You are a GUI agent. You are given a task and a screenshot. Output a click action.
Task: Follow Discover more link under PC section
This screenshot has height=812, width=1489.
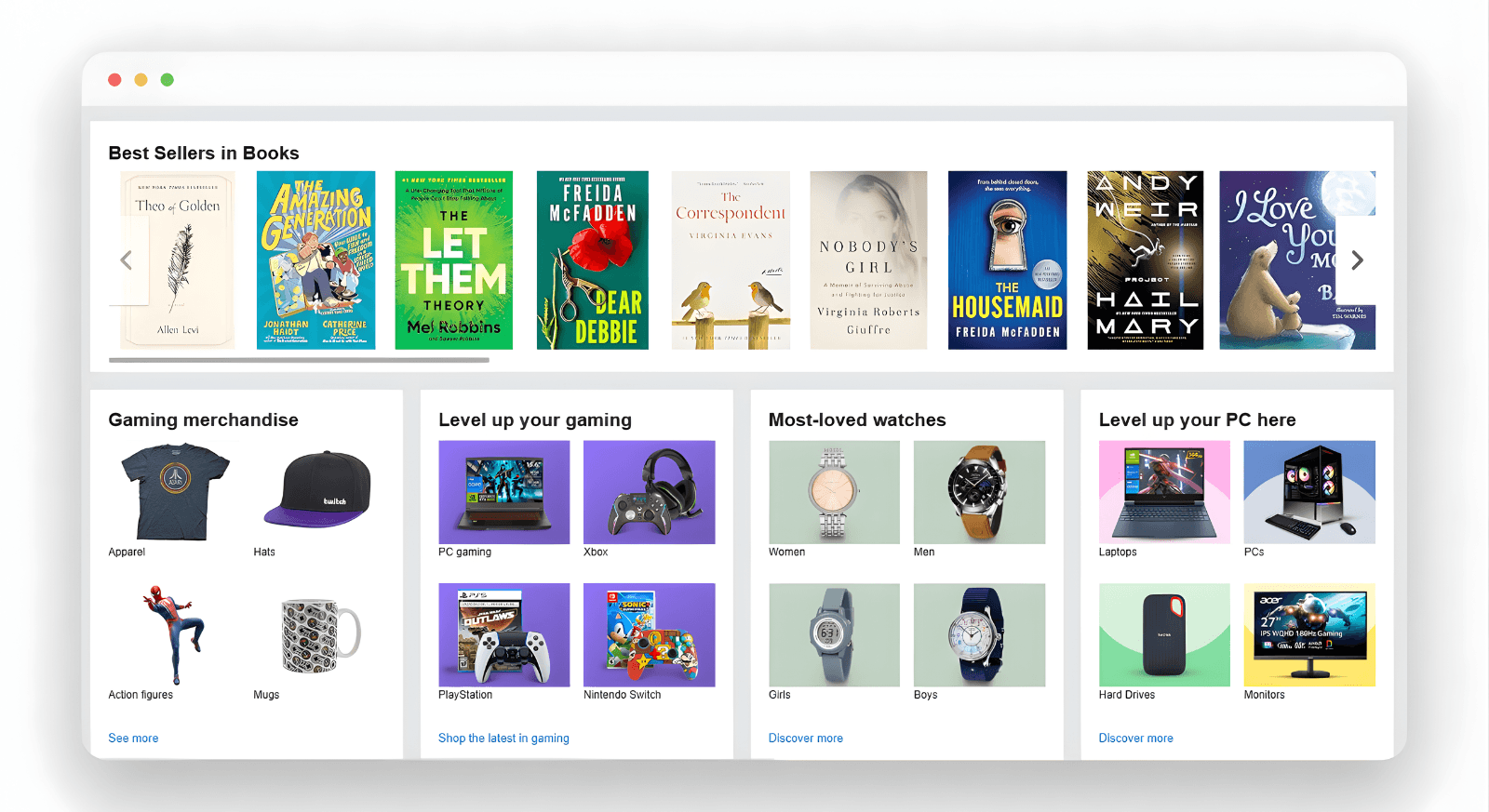pyautogui.click(x=1135, y=738)
